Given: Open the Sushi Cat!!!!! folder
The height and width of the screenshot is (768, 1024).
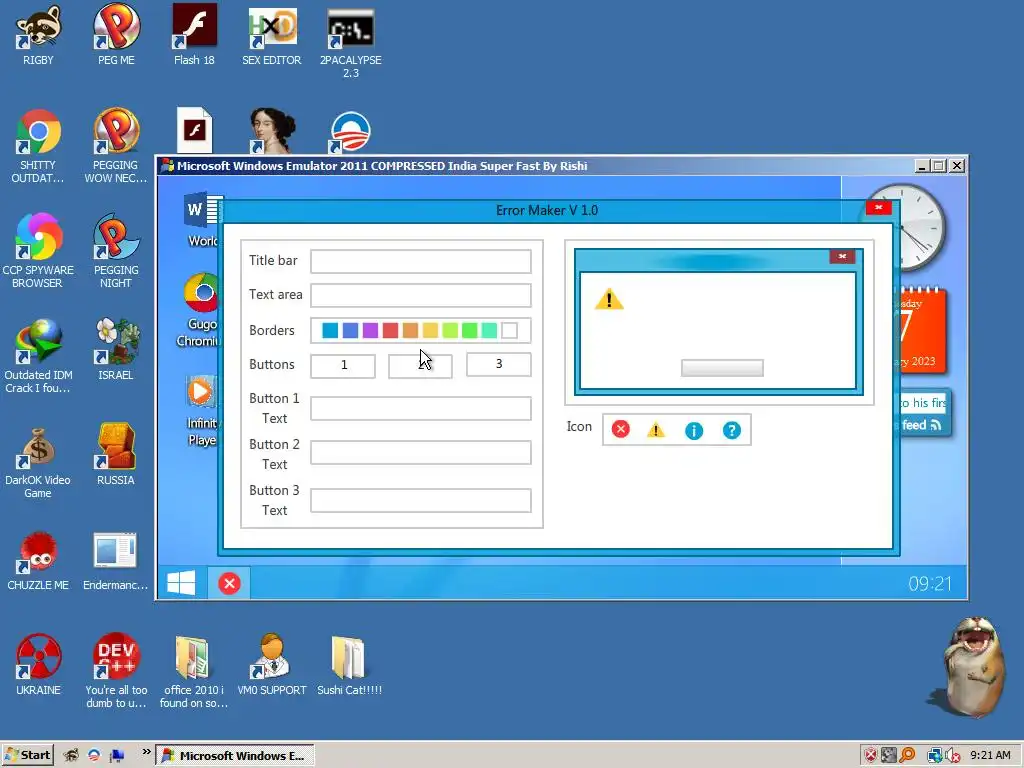Looking at the screenshot, I should 349,665.
